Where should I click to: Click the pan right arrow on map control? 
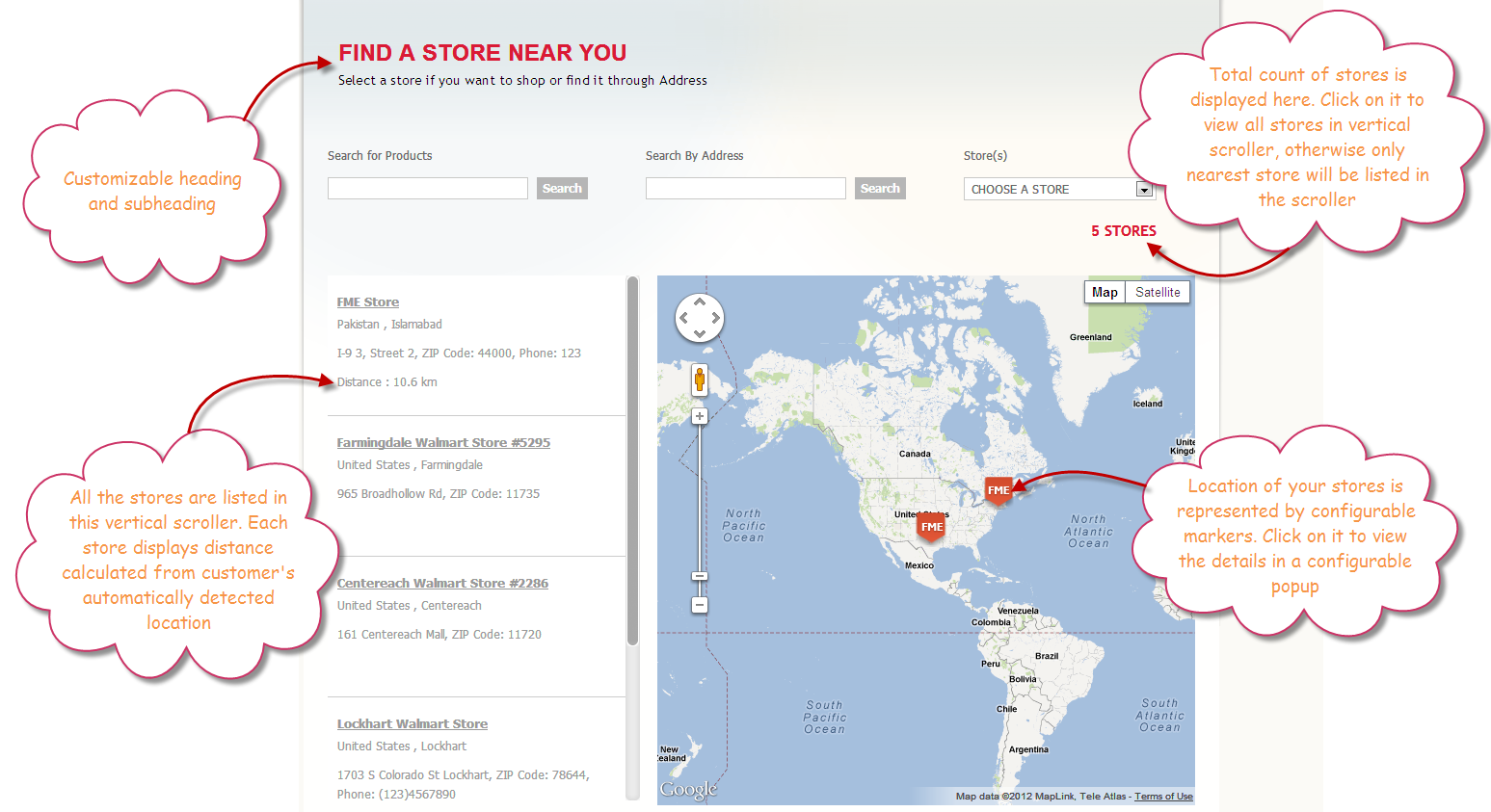click(714, 318)
